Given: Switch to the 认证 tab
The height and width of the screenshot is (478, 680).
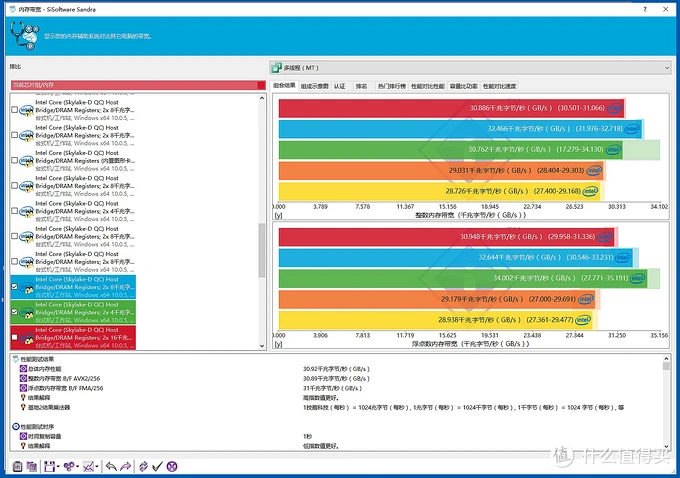Looking at the screenshot, I should point(340,86).
